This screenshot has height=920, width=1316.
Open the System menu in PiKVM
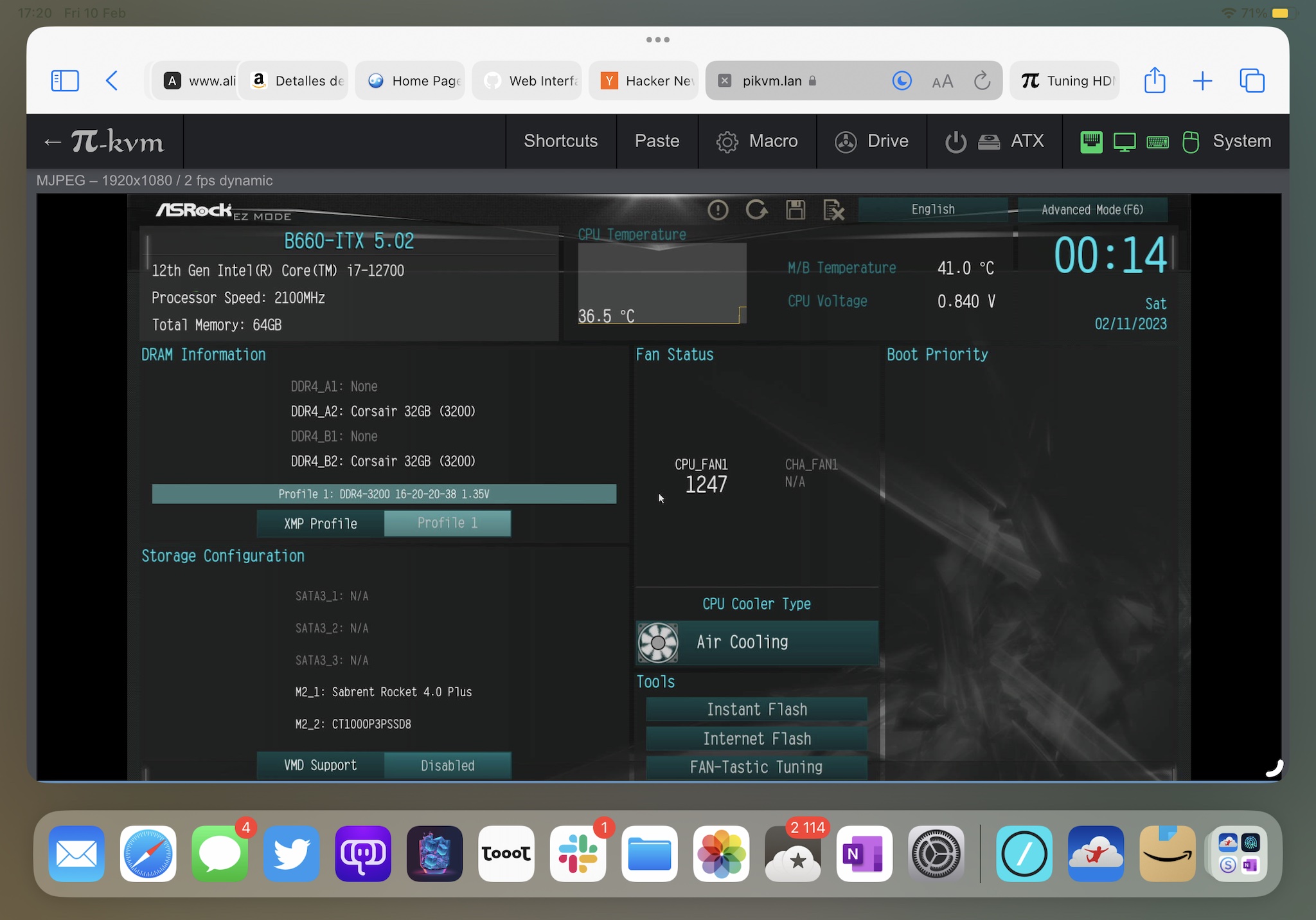pyautogui.click(x=1241, y=141)
